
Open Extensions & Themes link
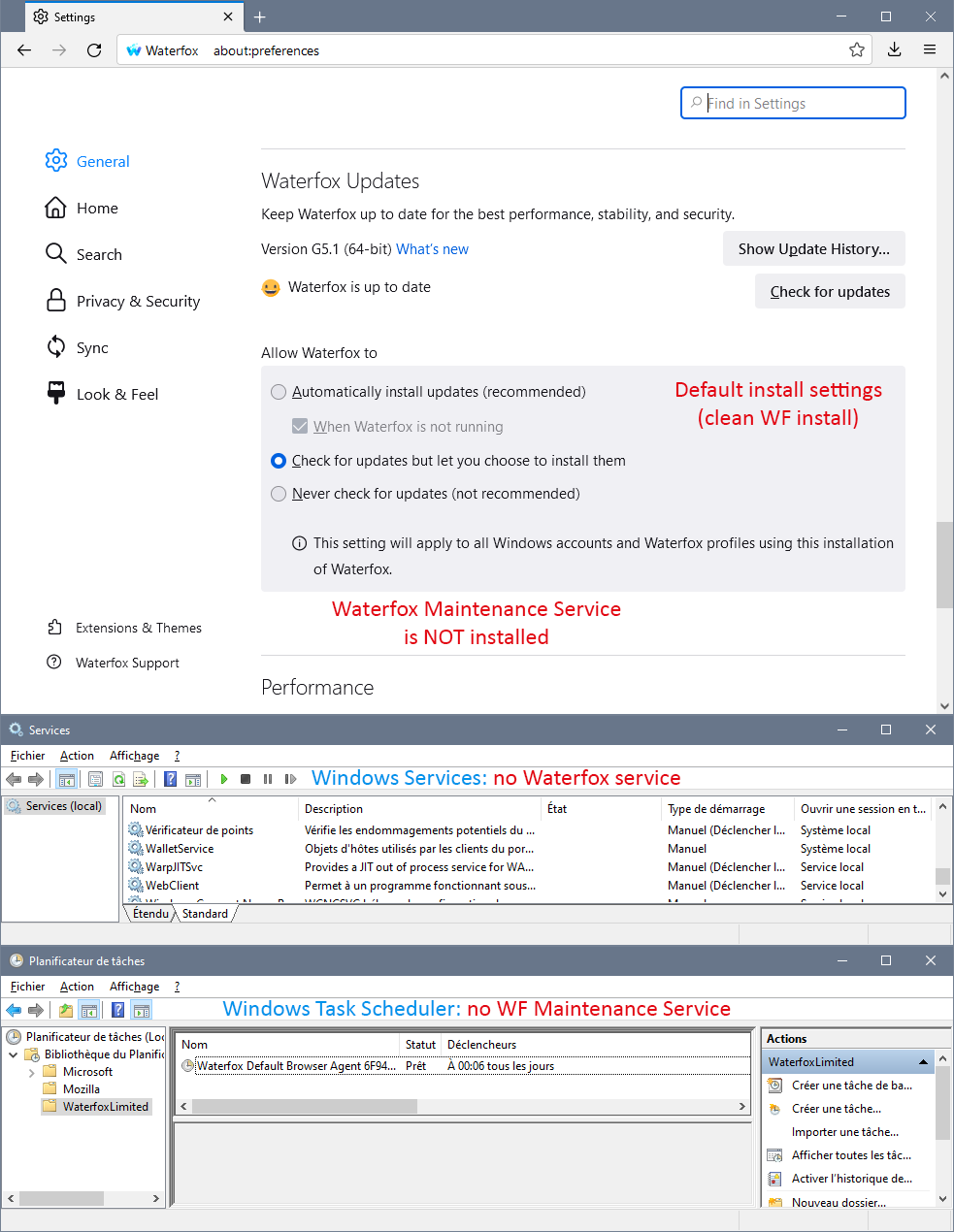124,628
